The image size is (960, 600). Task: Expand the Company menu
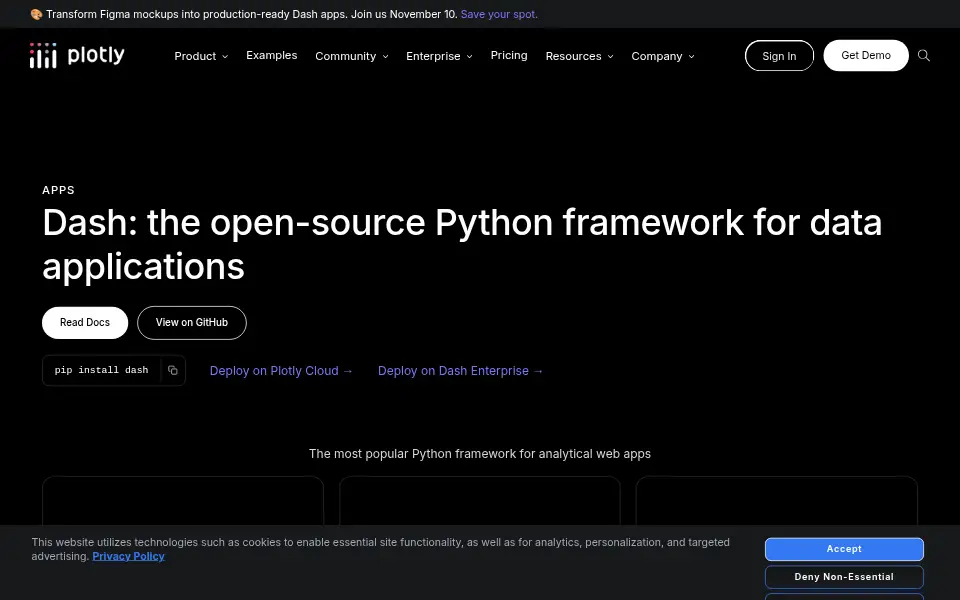662,56
